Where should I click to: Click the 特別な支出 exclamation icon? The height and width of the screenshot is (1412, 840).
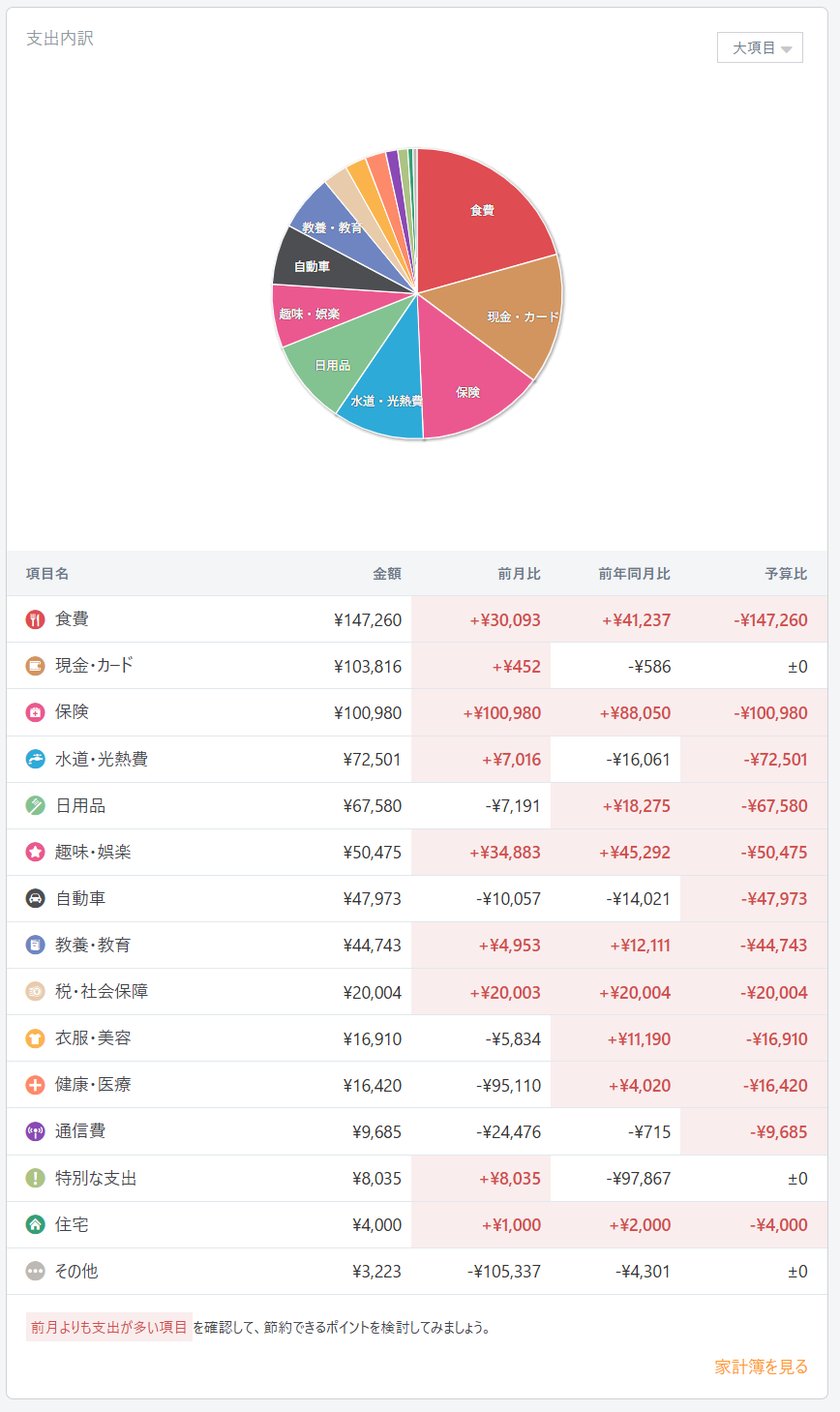point(36,1178)
